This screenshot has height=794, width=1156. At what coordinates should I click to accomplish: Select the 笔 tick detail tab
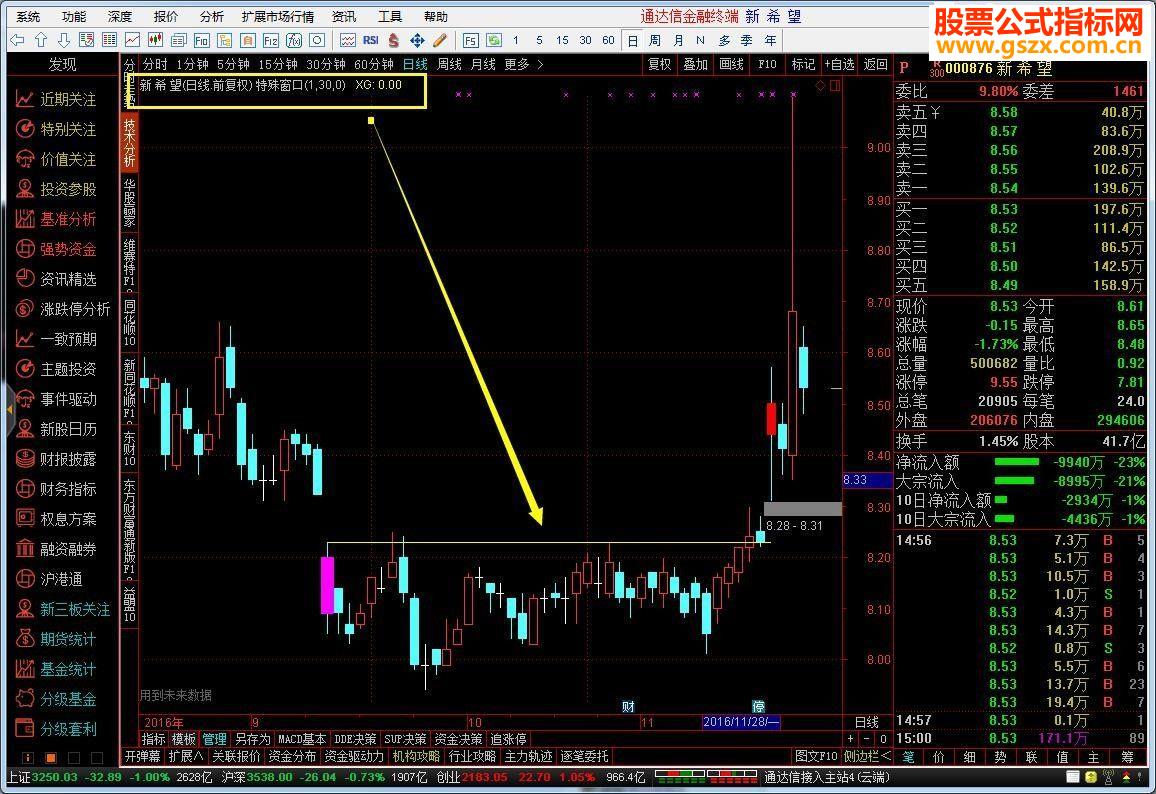(908, 757)
